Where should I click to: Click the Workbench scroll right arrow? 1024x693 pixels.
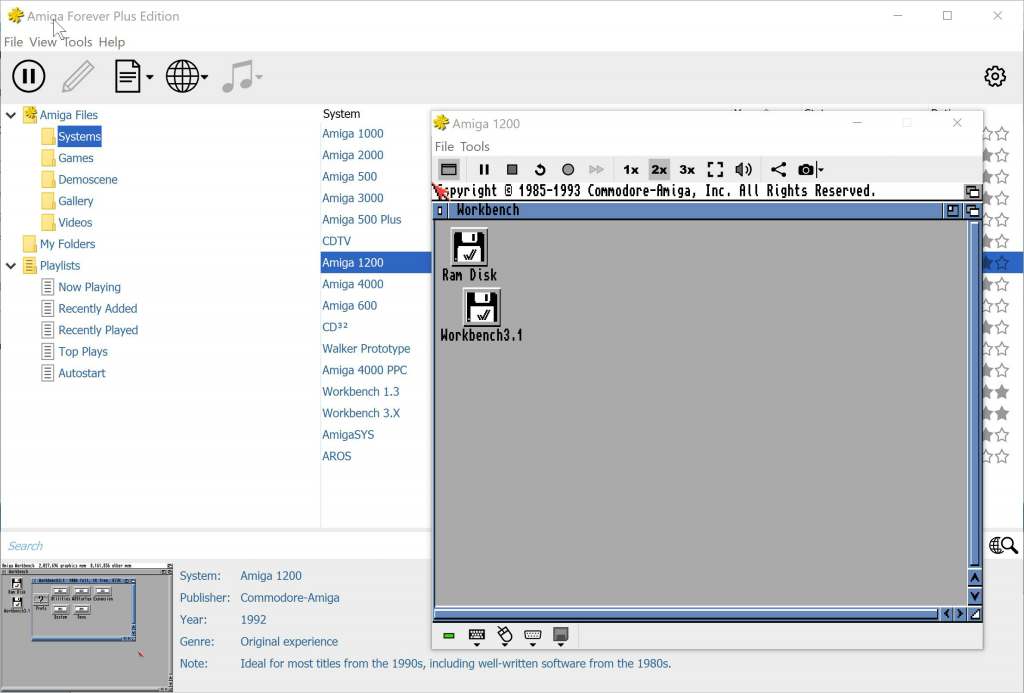click(960, 614)
